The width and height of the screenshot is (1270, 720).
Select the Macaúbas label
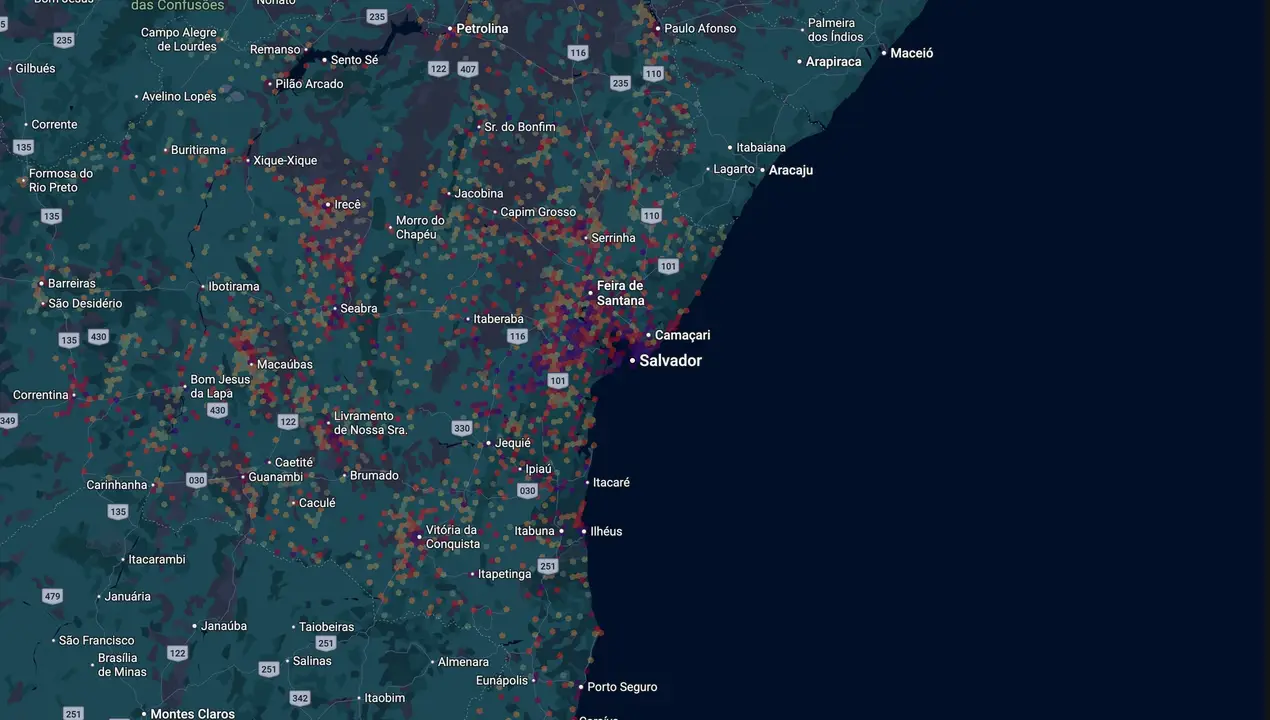285,365
